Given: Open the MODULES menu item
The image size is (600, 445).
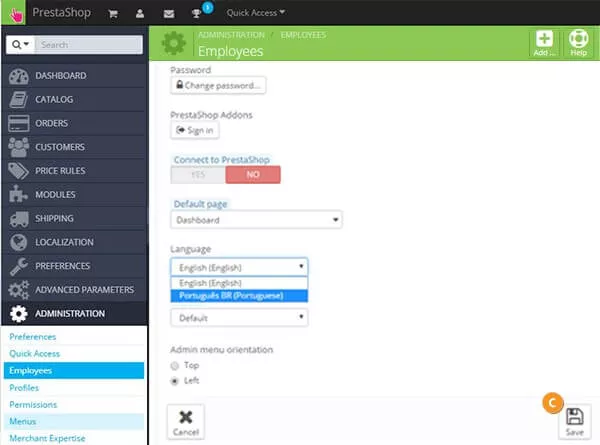Looking at the screenshot, I should [x=74, y=194].
